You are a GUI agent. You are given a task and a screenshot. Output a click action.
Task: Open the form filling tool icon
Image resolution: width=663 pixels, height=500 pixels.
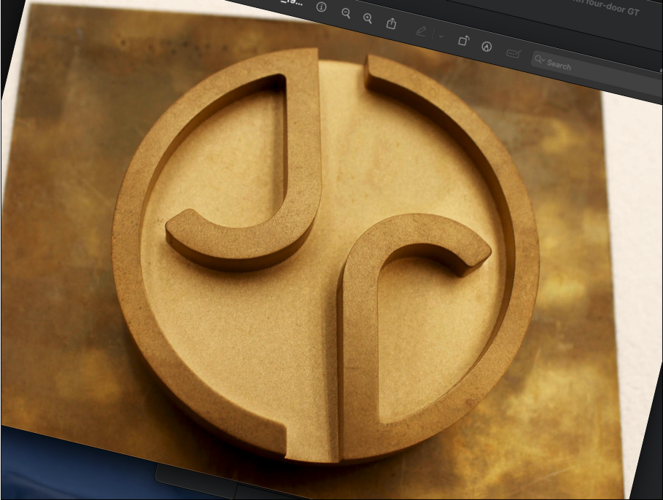point(513,53)
